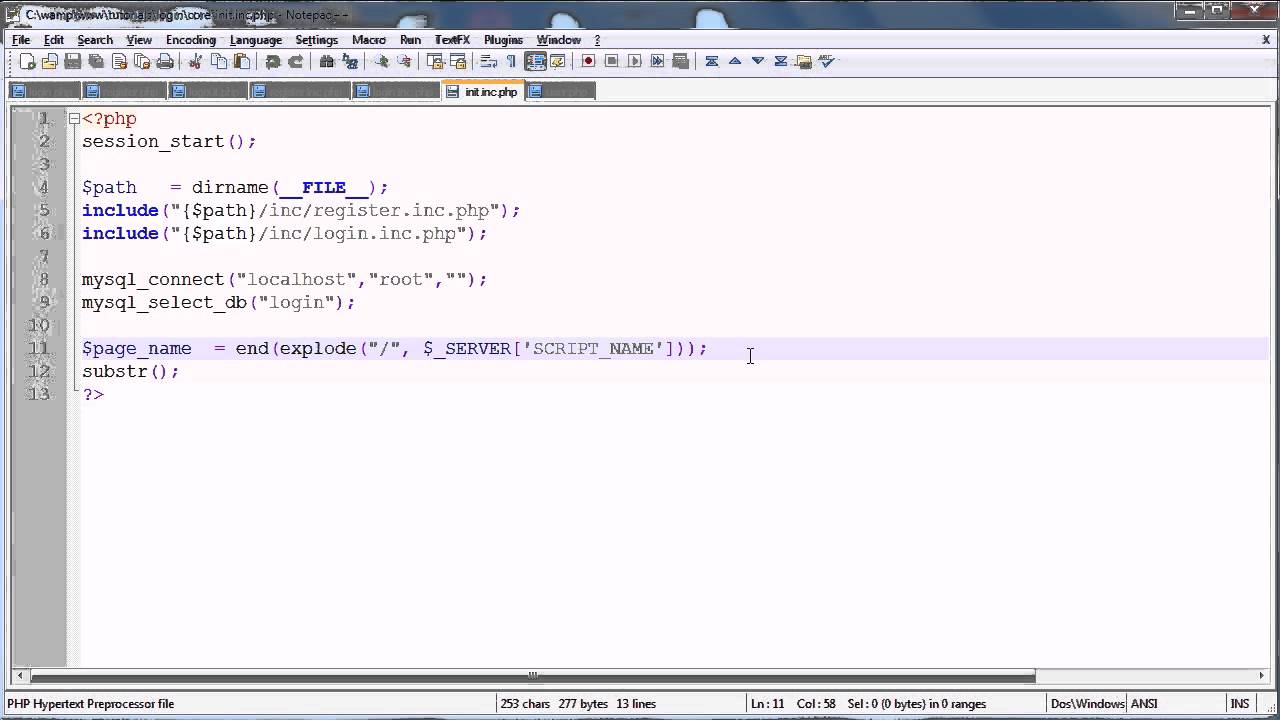This screenshot has height=720, width=1280.
Task: Open the ? help menu
Action: [597, 40]
